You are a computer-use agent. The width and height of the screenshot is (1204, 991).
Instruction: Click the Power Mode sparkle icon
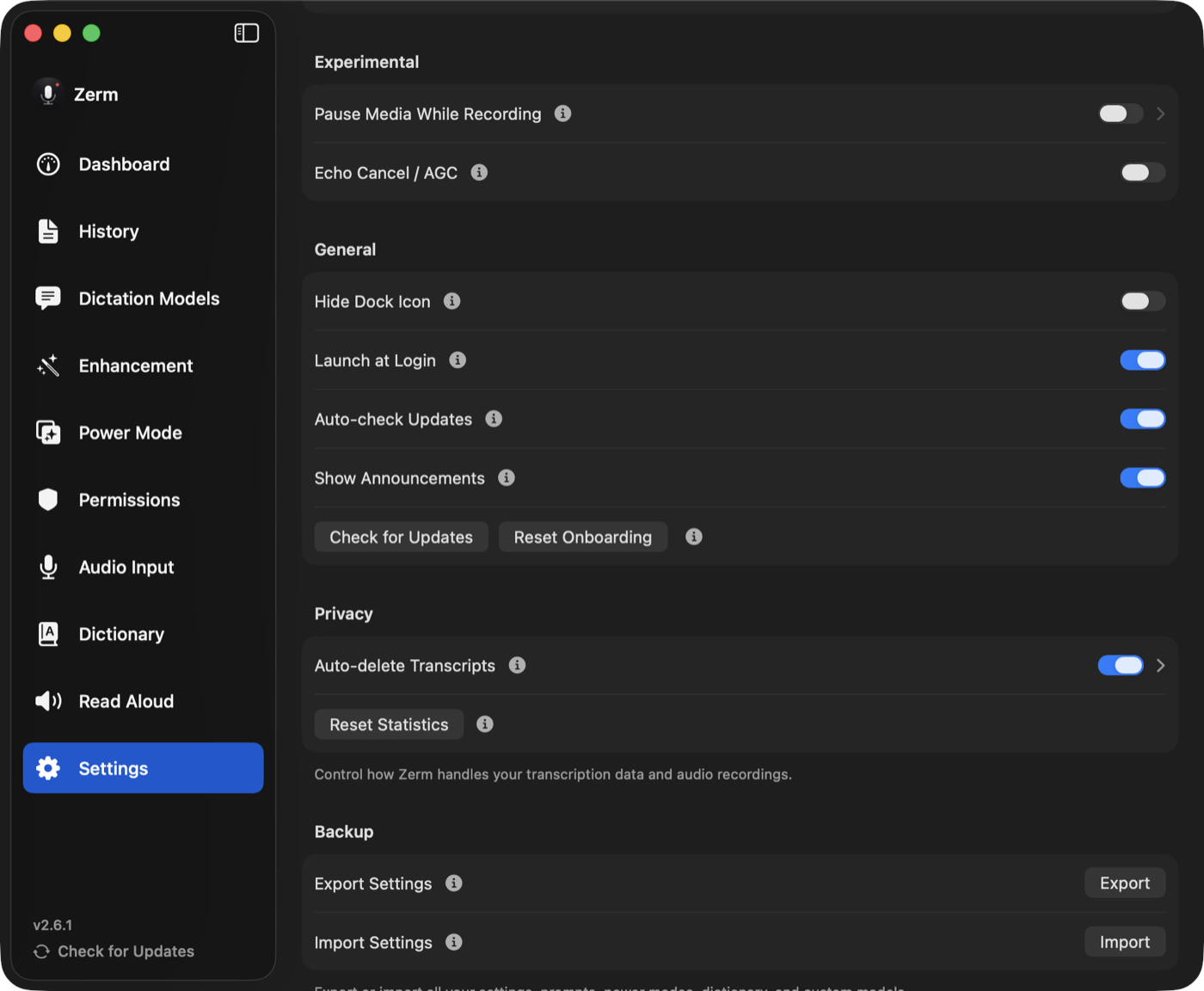tap(48, 433)
